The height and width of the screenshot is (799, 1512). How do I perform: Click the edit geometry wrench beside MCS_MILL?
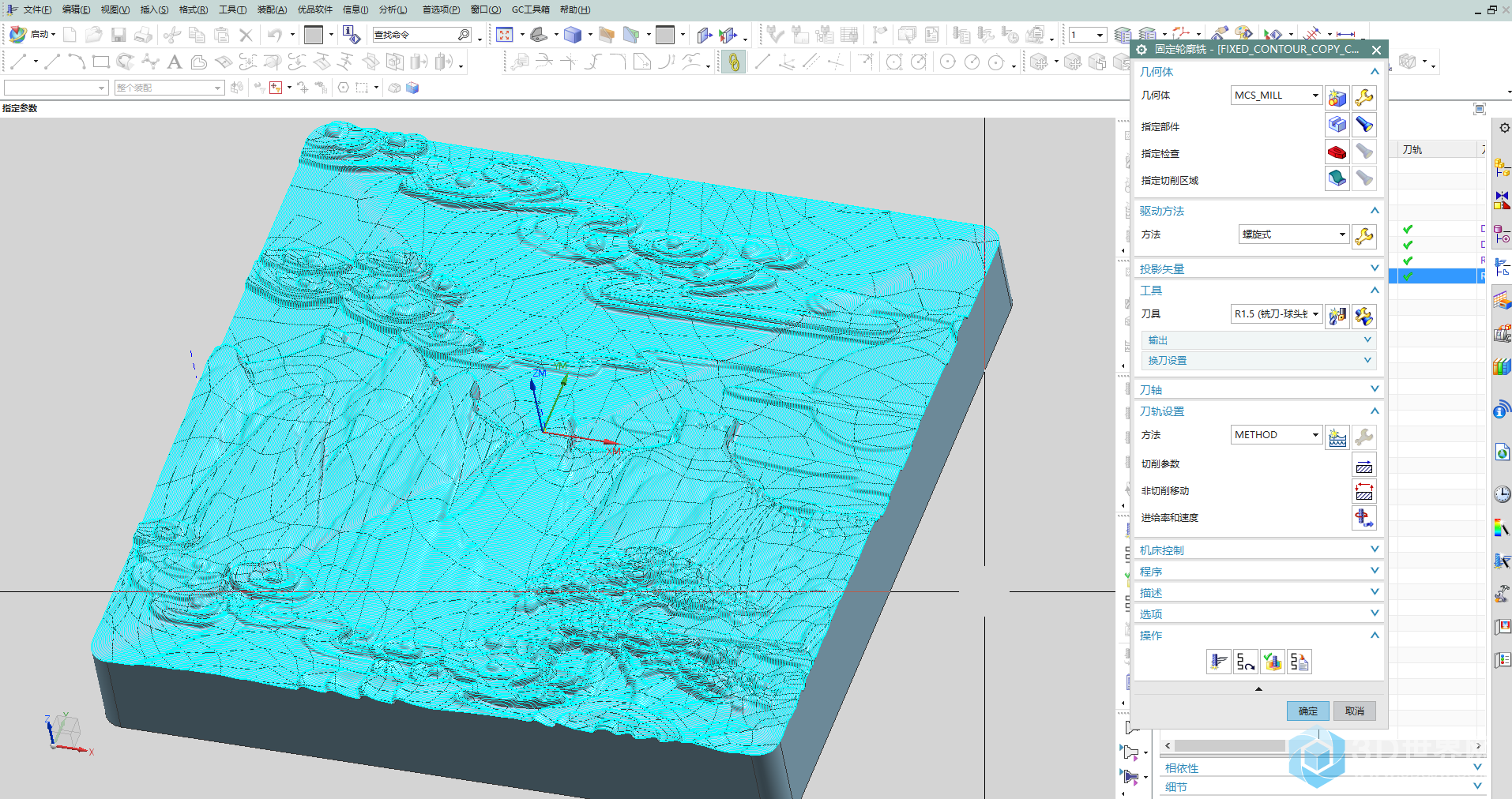1364,98
